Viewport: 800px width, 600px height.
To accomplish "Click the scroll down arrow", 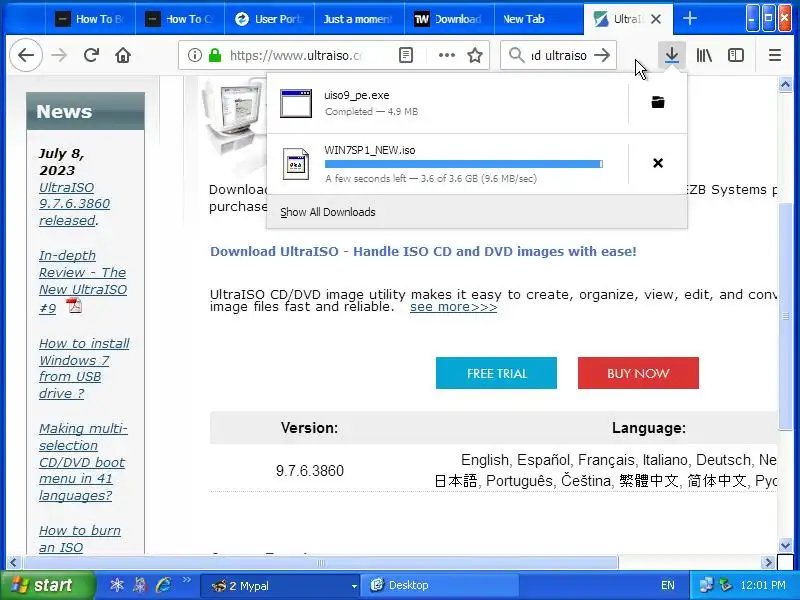I will click(x=785, y=545).
